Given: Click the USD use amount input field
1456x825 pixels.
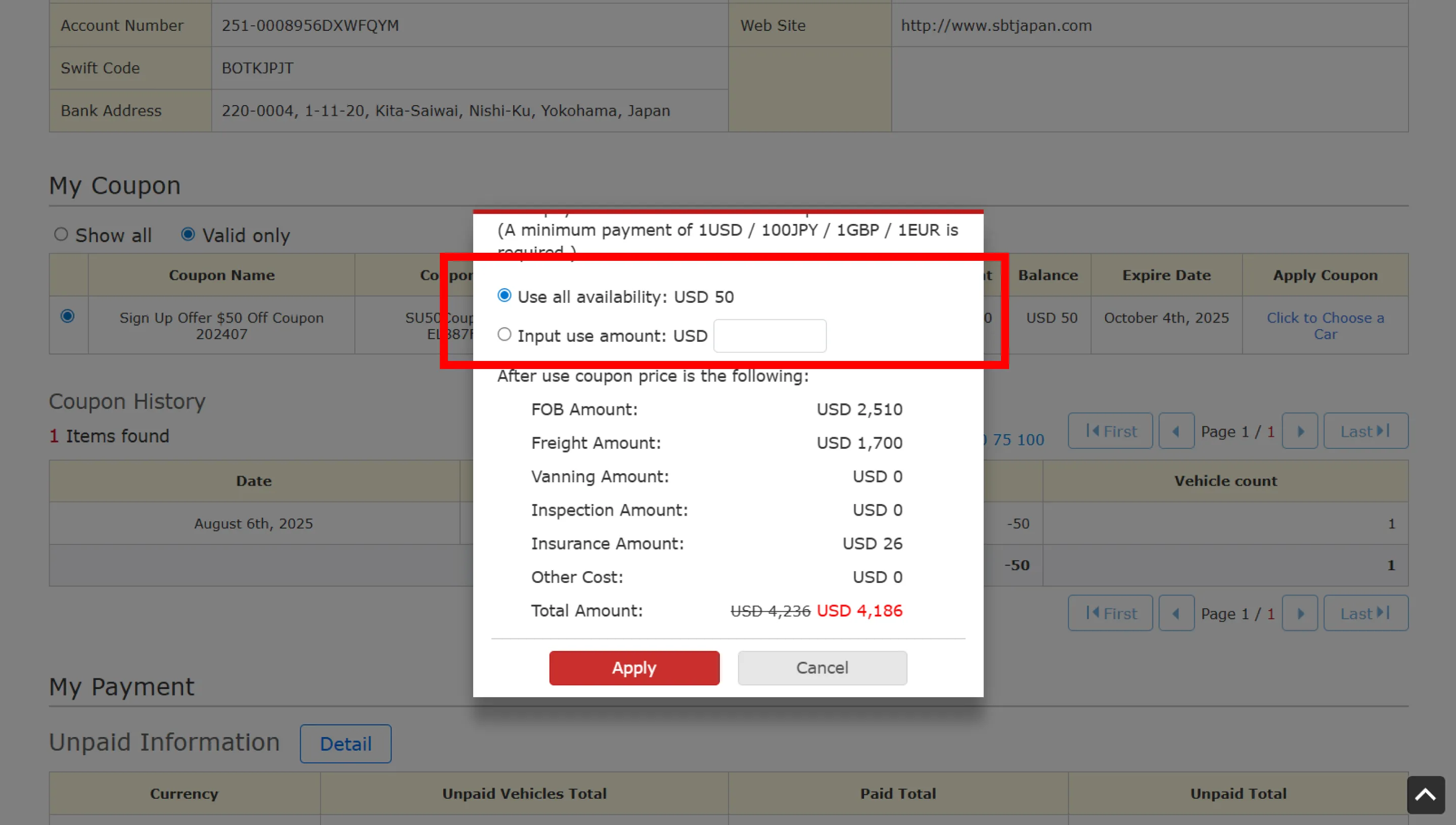Looking at the screenshot, I should (769, 336).
